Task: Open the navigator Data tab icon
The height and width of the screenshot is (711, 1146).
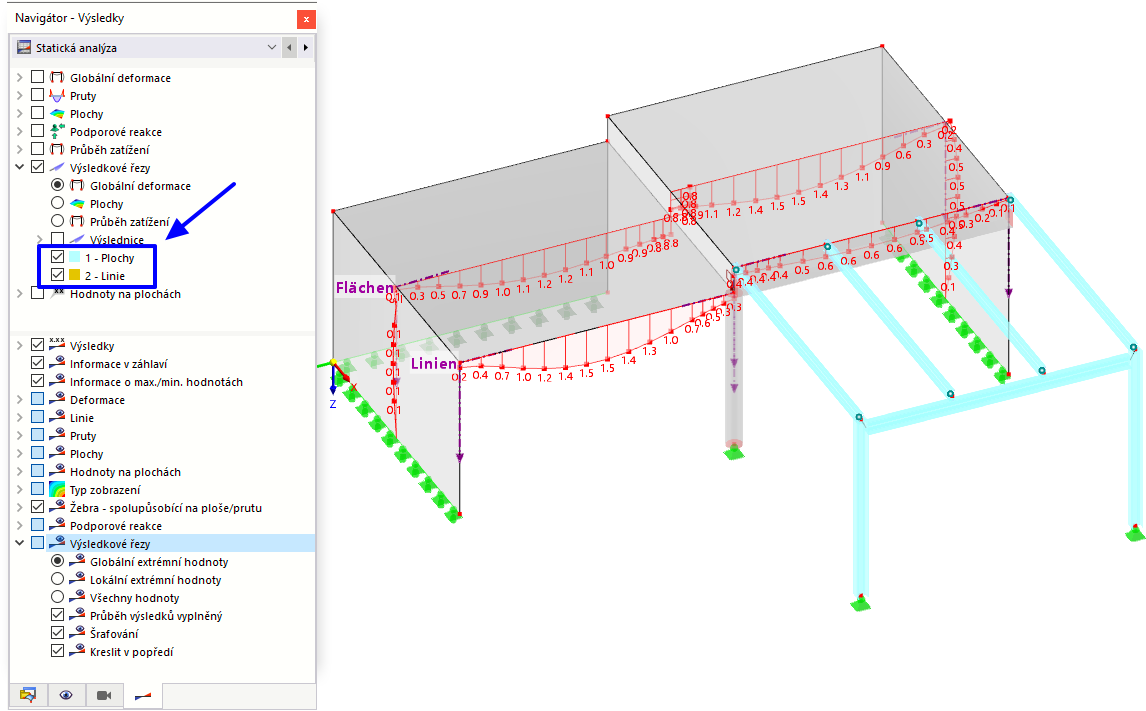Action: pos(29,695)
